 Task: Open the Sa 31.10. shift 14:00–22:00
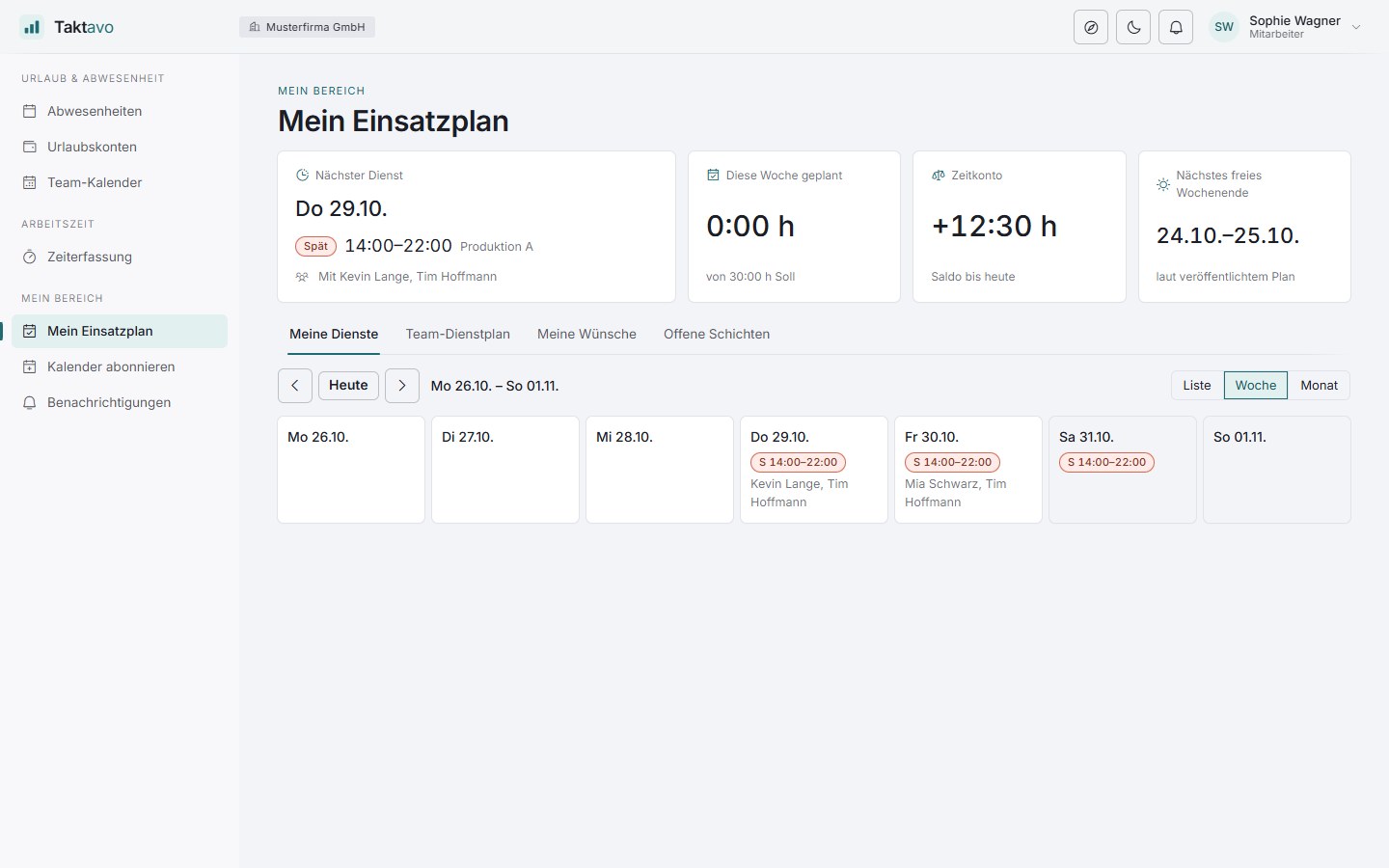click(x=1106, y=462)
